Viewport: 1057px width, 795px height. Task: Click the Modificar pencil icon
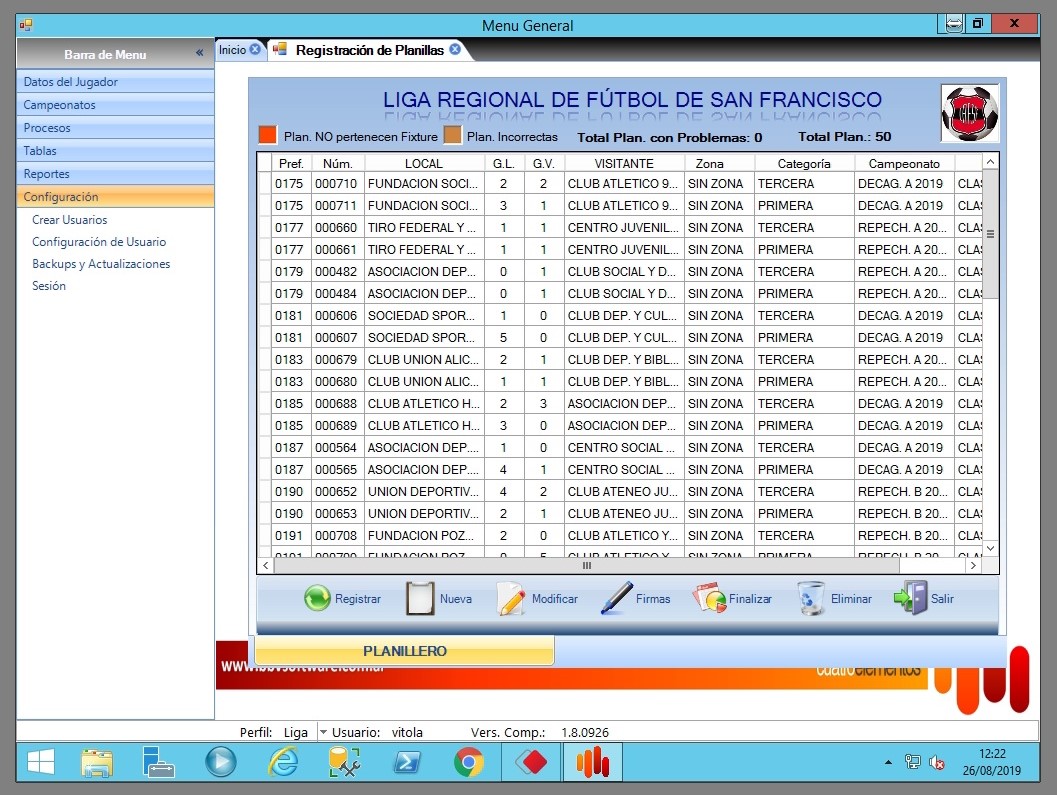point(511,598)
